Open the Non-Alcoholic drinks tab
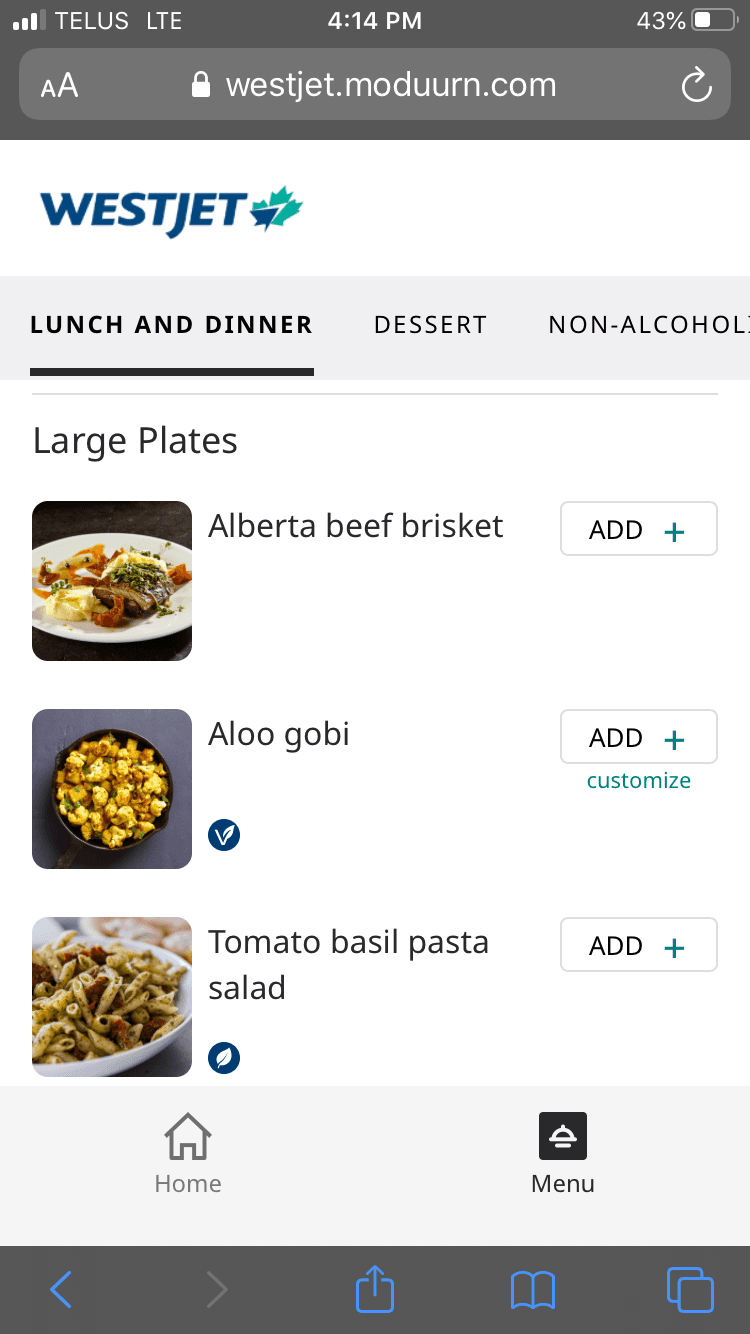The width and height of the screenshot is (750, 1334). point(648,325)
